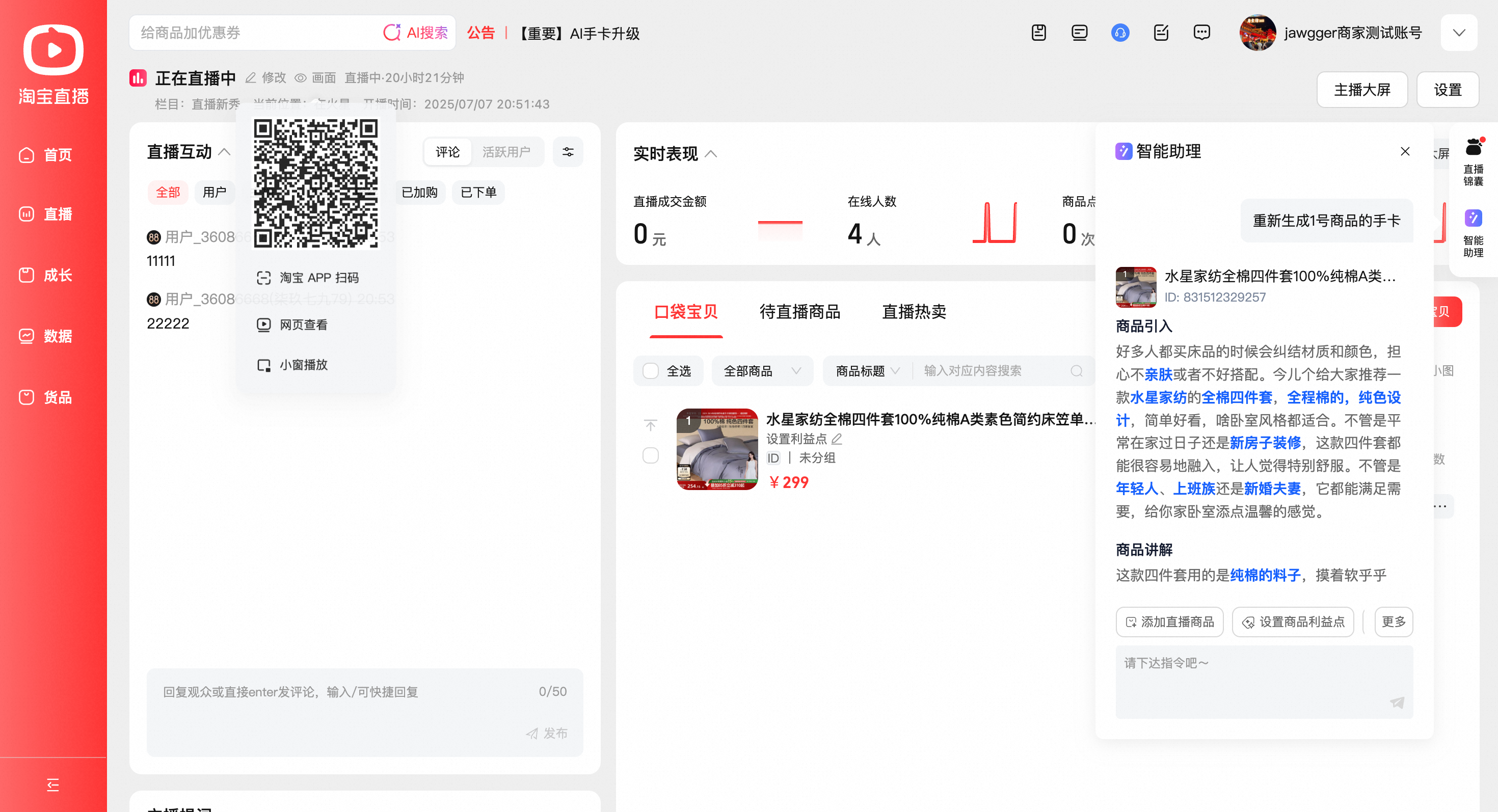Image resolution: width=1498 pixels, height=812 pixels.
Task: Open 主播大屏 view
Action: (x=1362, y=90)
